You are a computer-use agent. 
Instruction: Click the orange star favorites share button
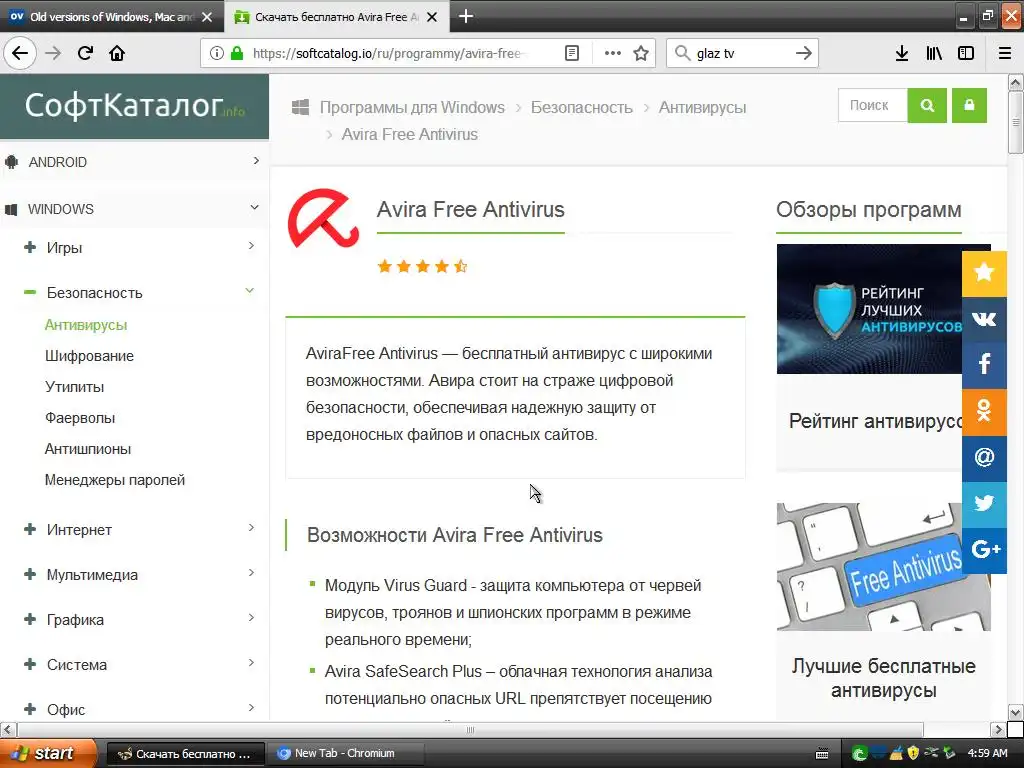984,272
